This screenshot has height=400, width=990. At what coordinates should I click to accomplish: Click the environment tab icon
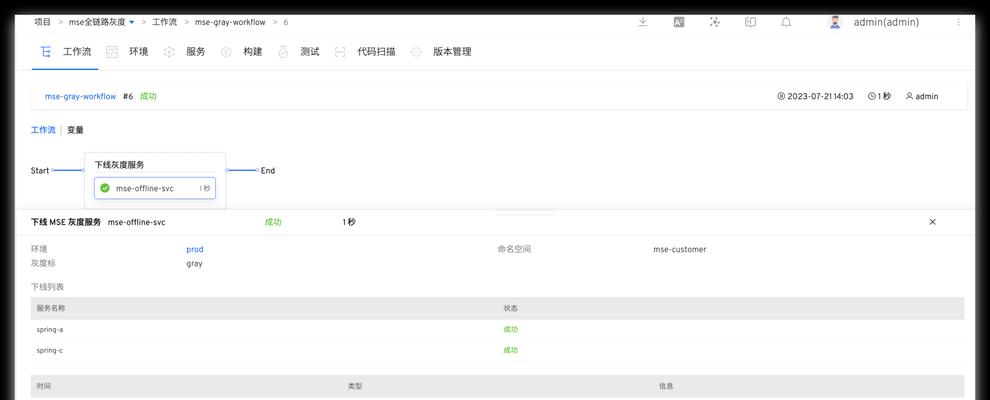[112, 52]
